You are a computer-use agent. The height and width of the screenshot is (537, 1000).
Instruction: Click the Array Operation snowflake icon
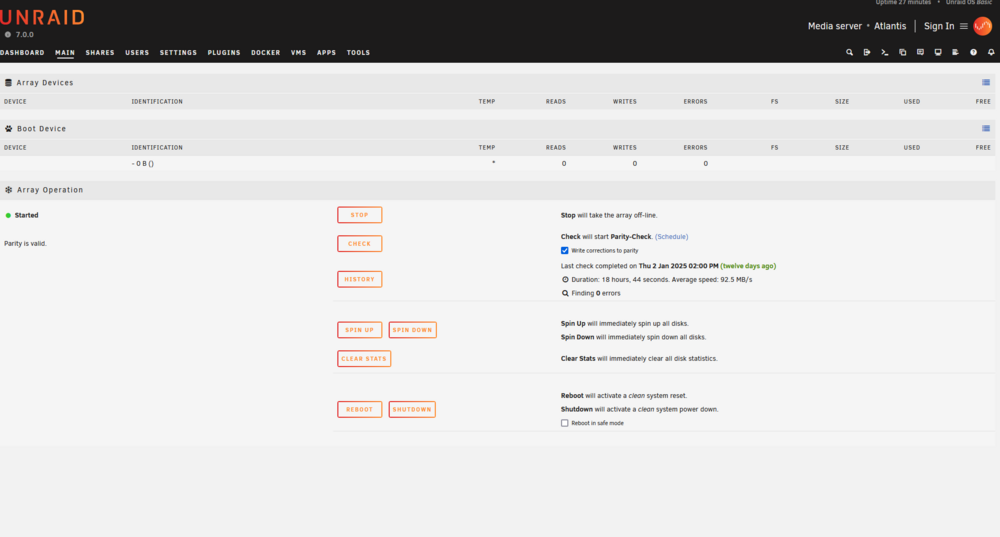(x=8, y=189)
